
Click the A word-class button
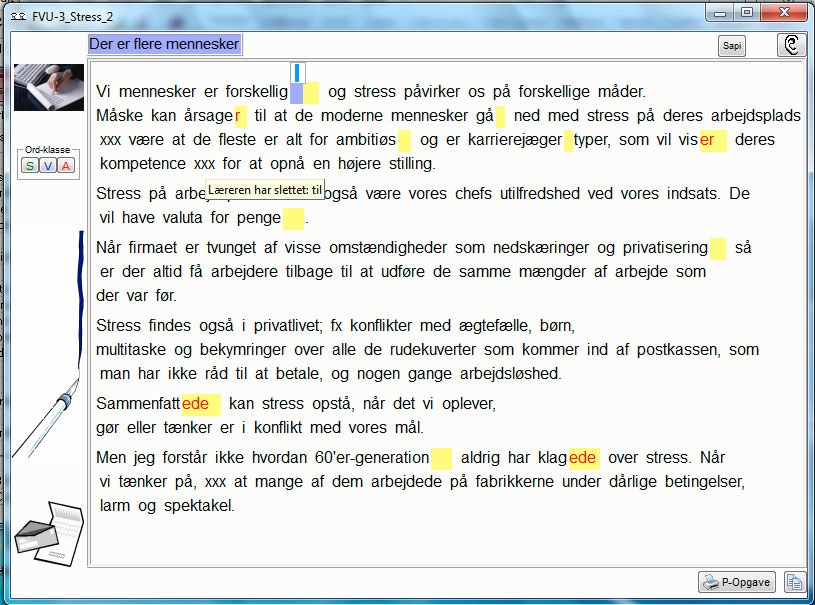pos(66,166)
